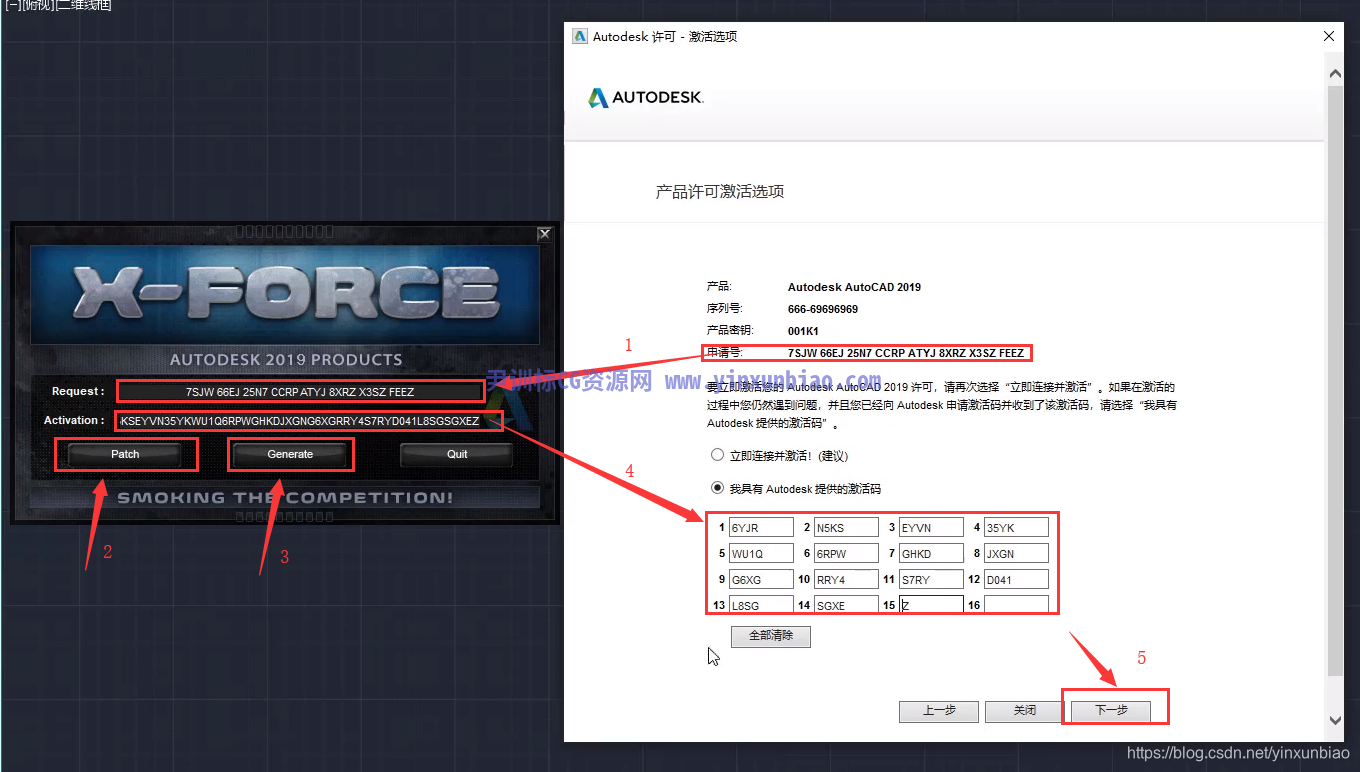Click activation code box 9 containing G6XG
The width and height of the screenshot is (1360, 772).
(761, 579)
